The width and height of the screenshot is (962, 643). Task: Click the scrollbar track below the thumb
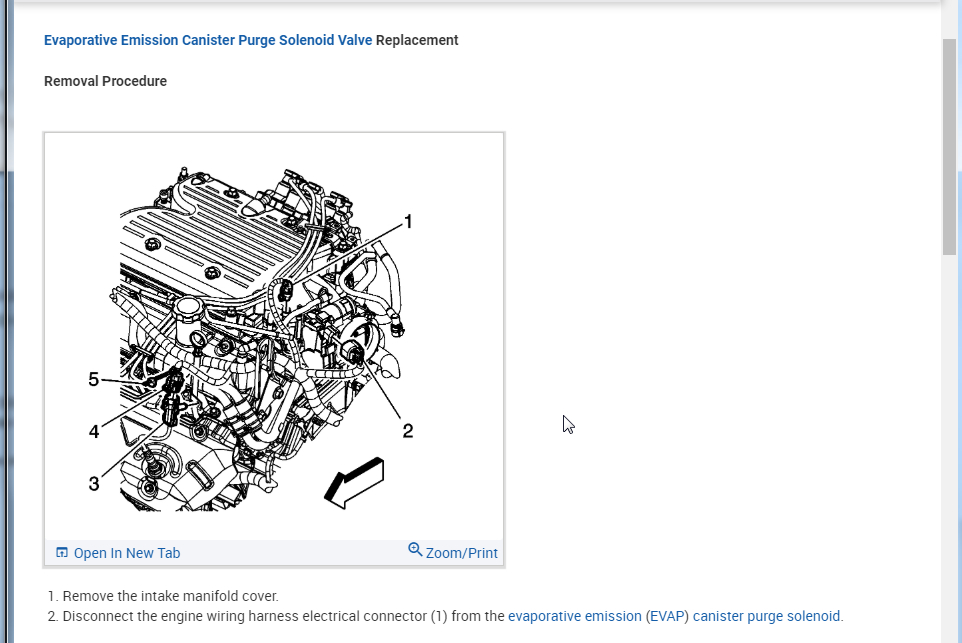949,448
